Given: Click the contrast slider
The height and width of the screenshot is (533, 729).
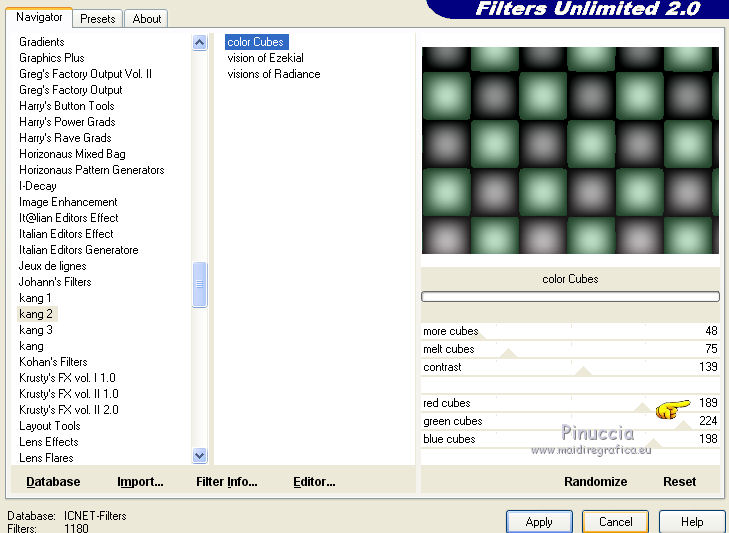Looking at the screenshot, I should (x=570, y=367).
